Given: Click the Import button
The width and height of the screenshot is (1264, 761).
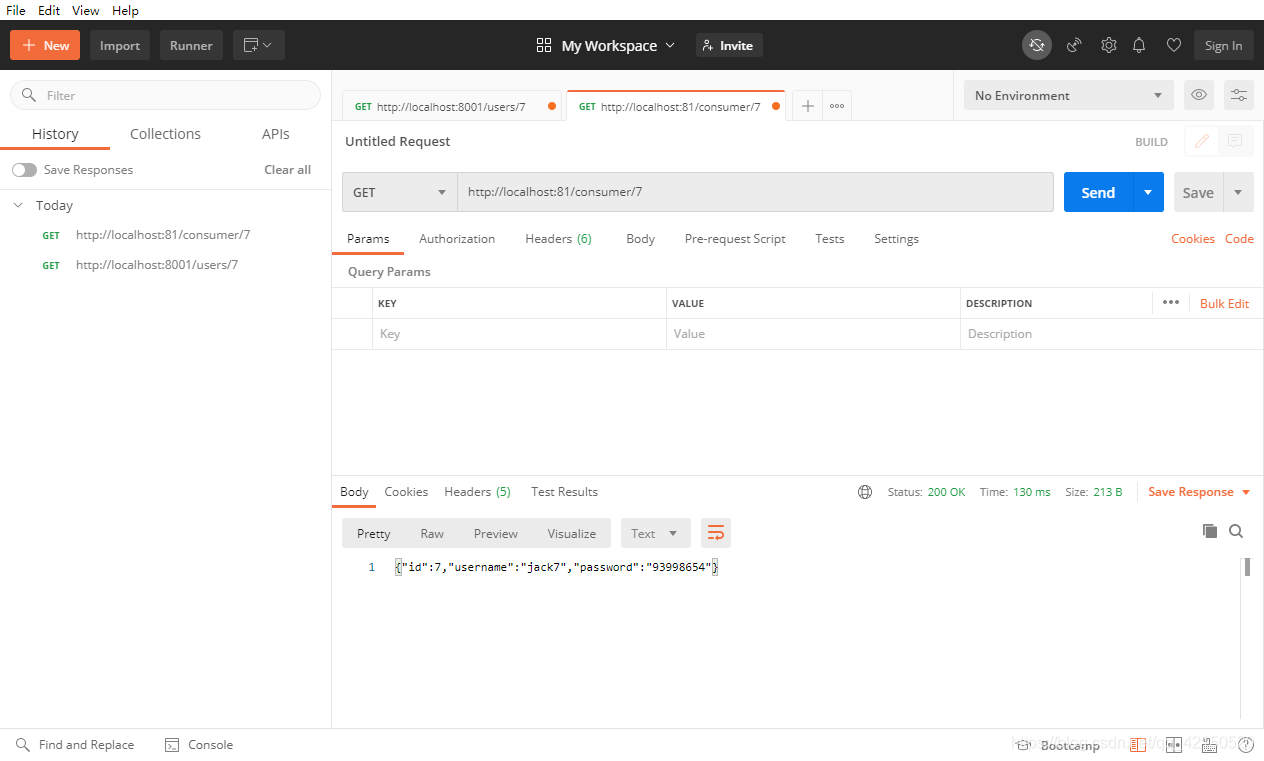Looking at the screenshot, I should point(120,45).
